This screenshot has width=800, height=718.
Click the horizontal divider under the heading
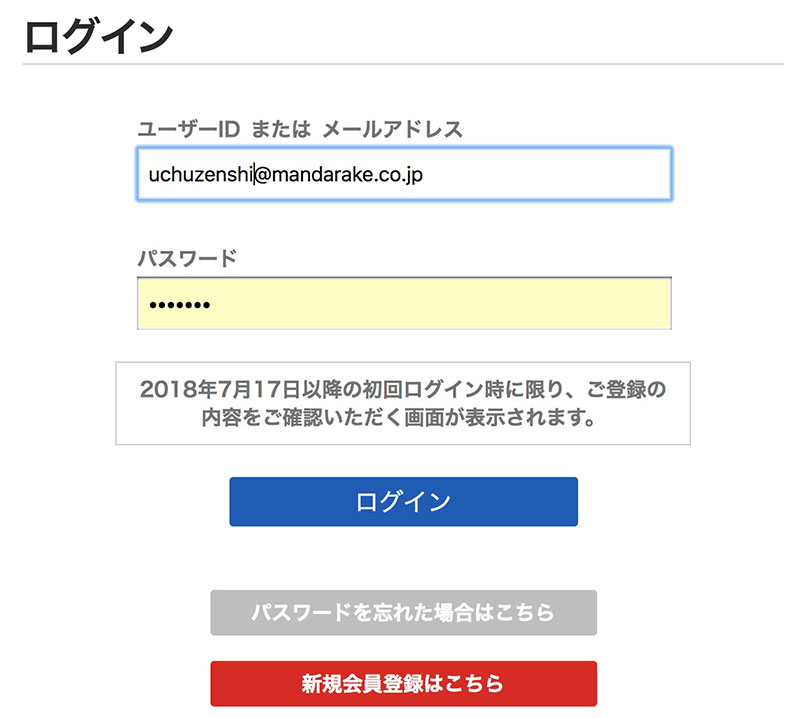[400, 65]
